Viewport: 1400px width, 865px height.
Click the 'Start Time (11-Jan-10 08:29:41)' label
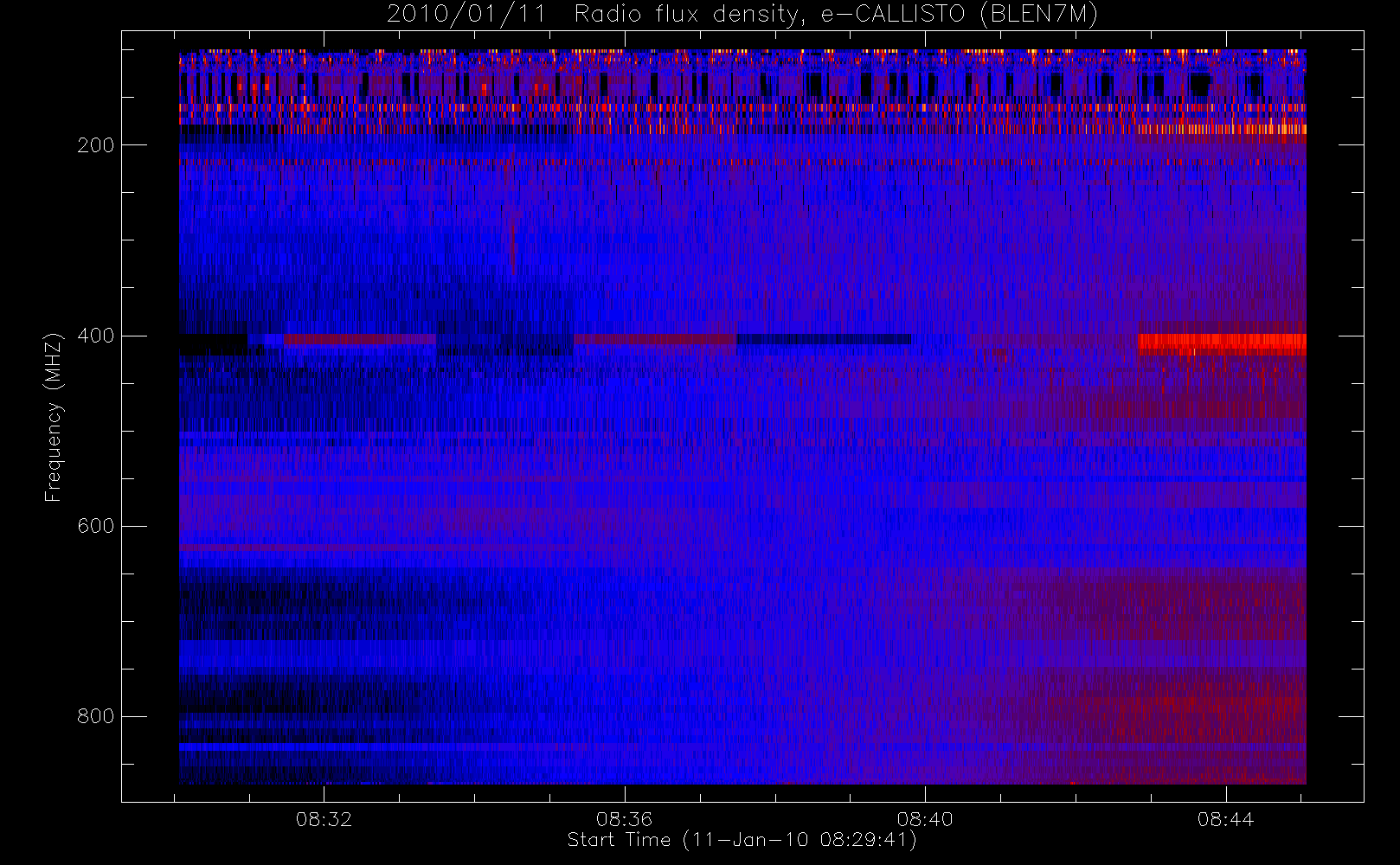click(x=742, y=840)
